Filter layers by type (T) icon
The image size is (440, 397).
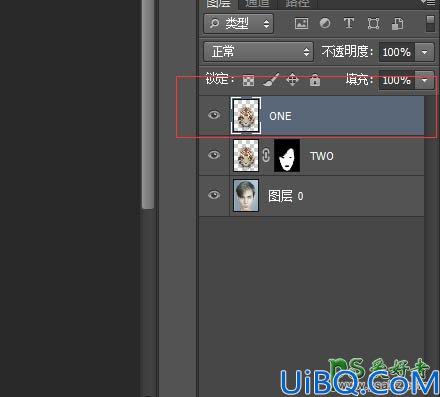[x=349, y=23]
